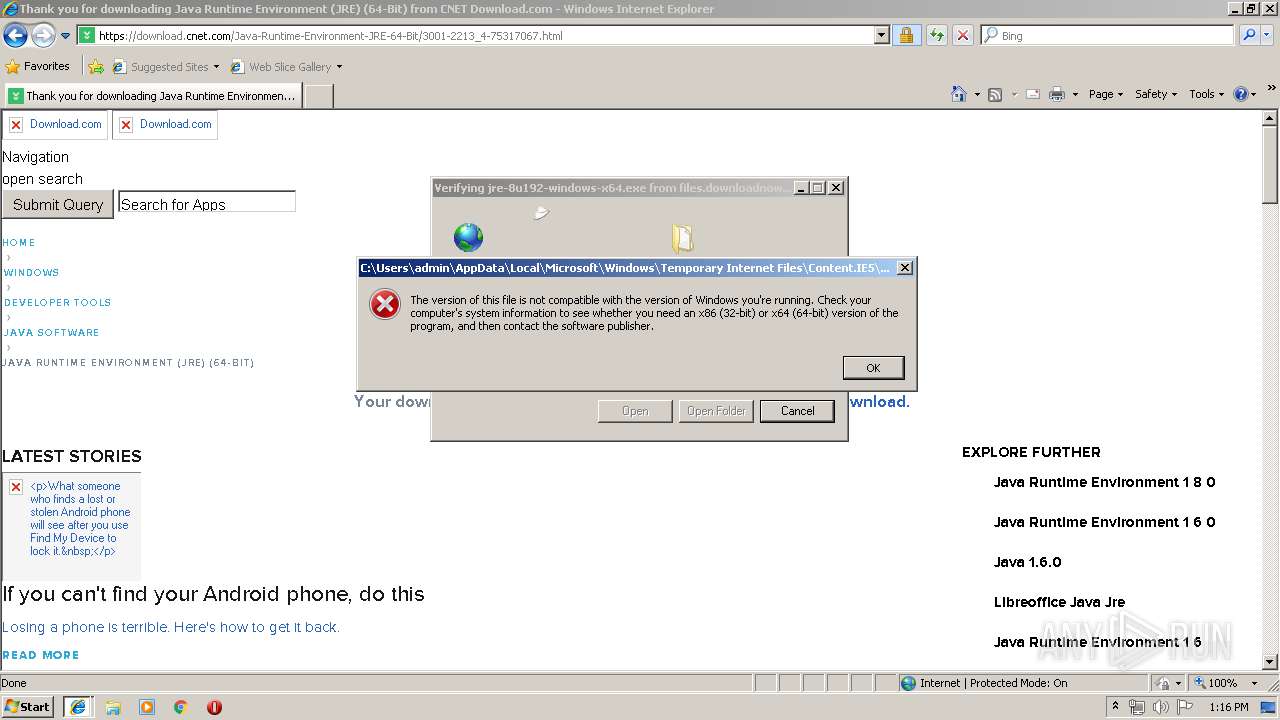1280x720 pixels.
Task: Stop loading with the red X icon
Action: pos(962,36)
